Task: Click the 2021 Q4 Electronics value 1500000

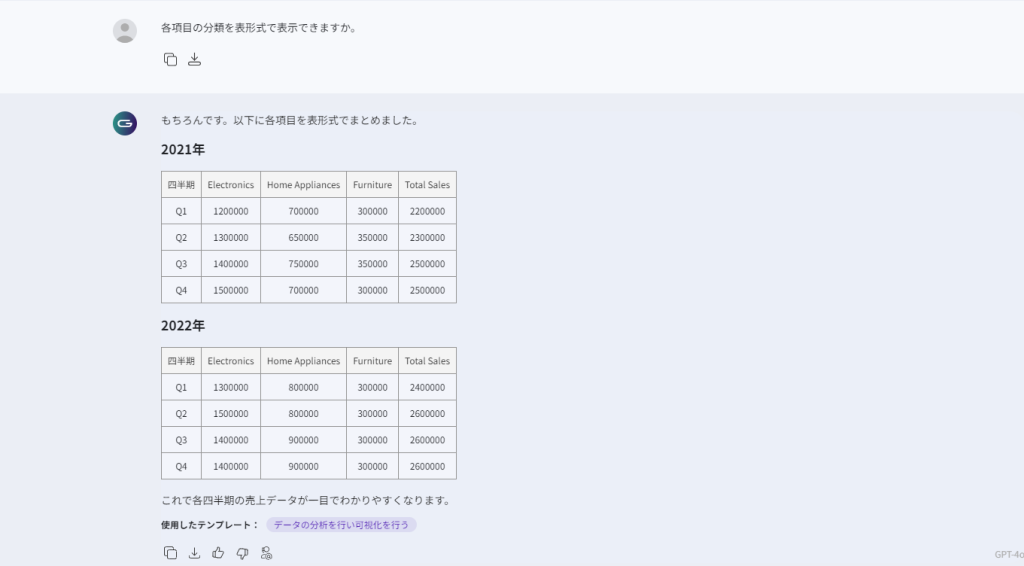Action: tap(231, 290)
